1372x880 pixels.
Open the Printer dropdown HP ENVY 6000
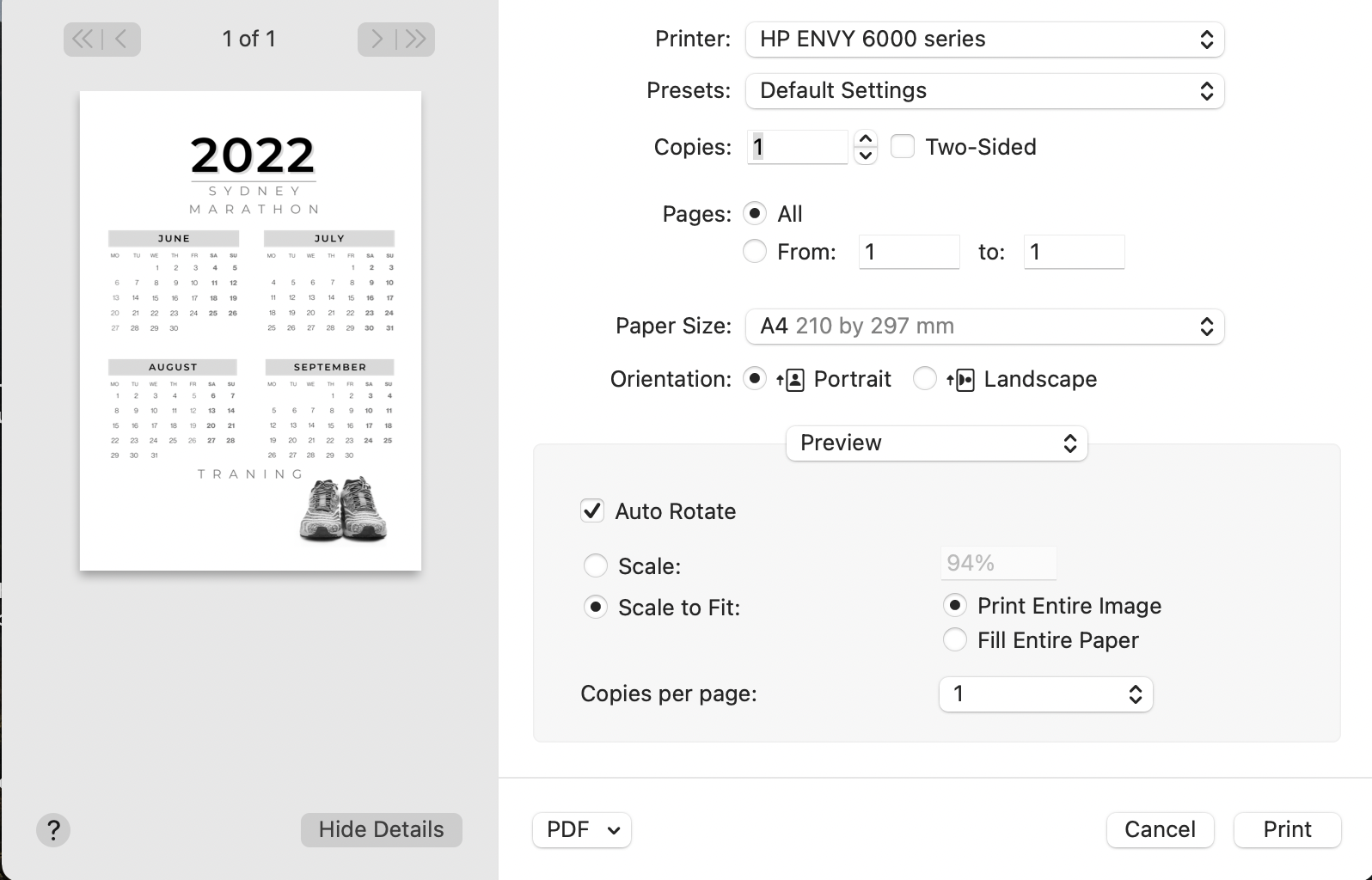tap(984, 40)
